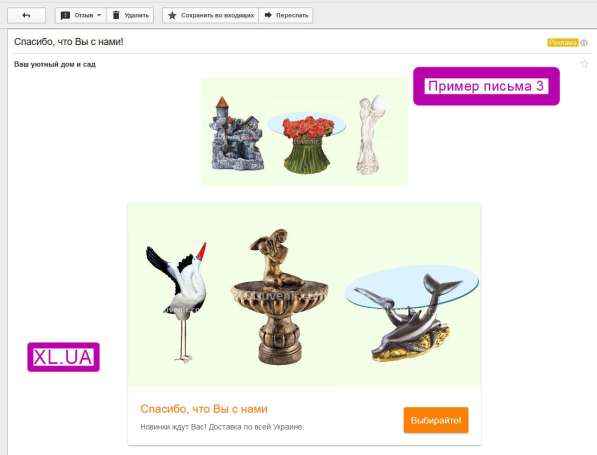Open the Отзыв feedback button
Image resolution: width=597 pixels, height=455 pixels.
point(81,16)
